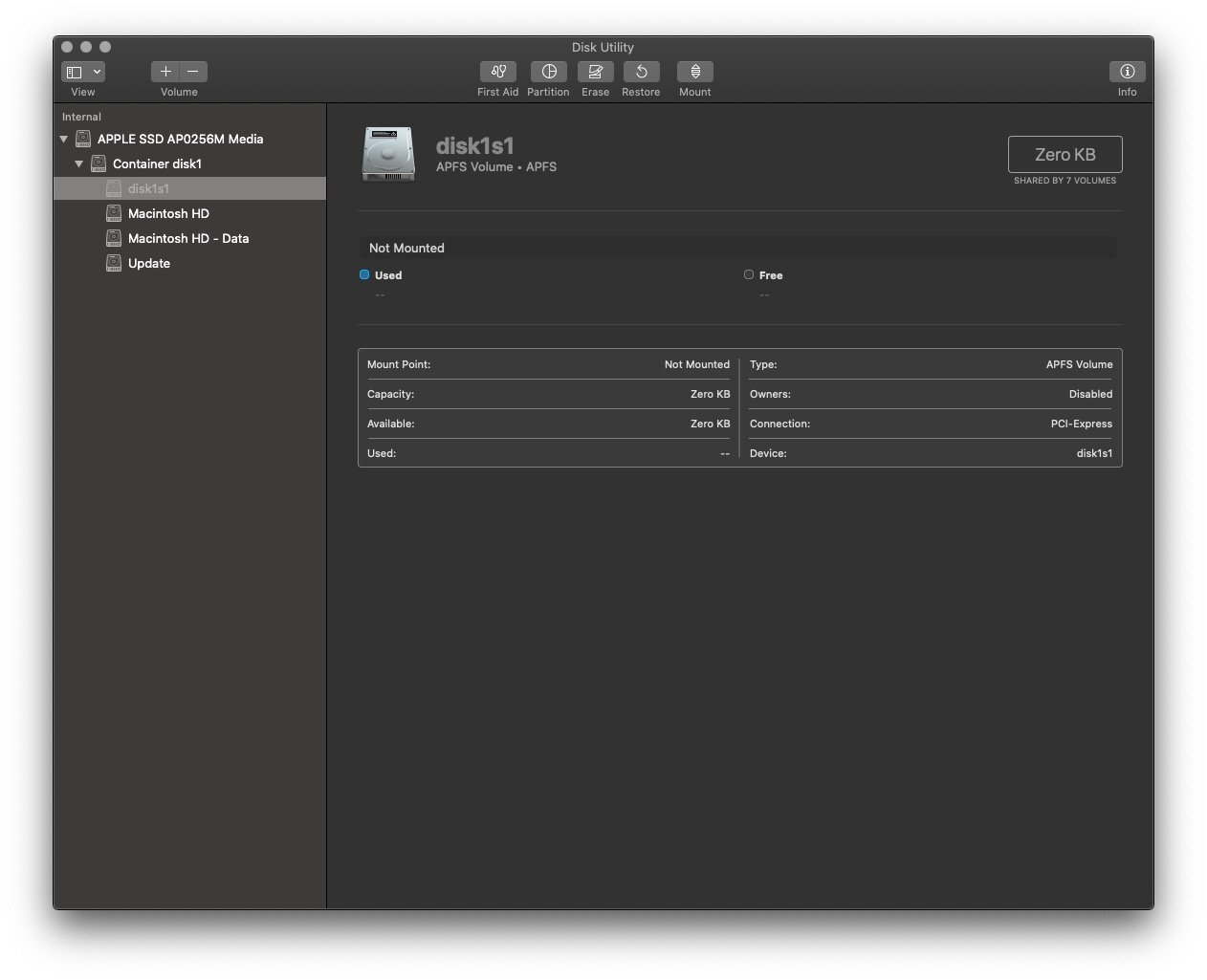The image size is (1207, 980).
Task: Open the Info panel
Action: point(1127,72)
